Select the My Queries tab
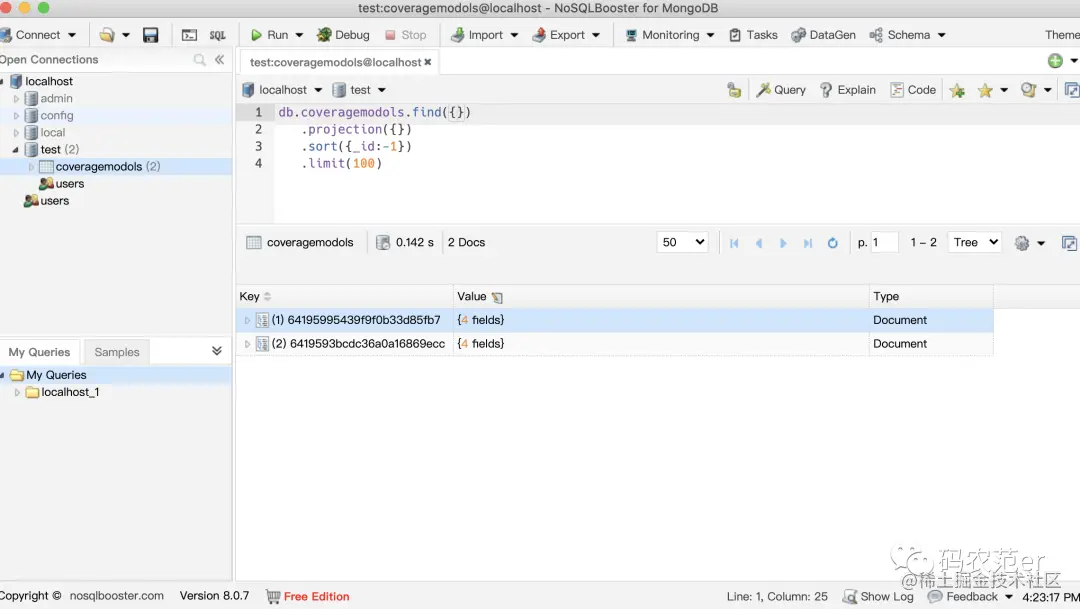Screen dimensions: 1080x609 tap(39, 352)
